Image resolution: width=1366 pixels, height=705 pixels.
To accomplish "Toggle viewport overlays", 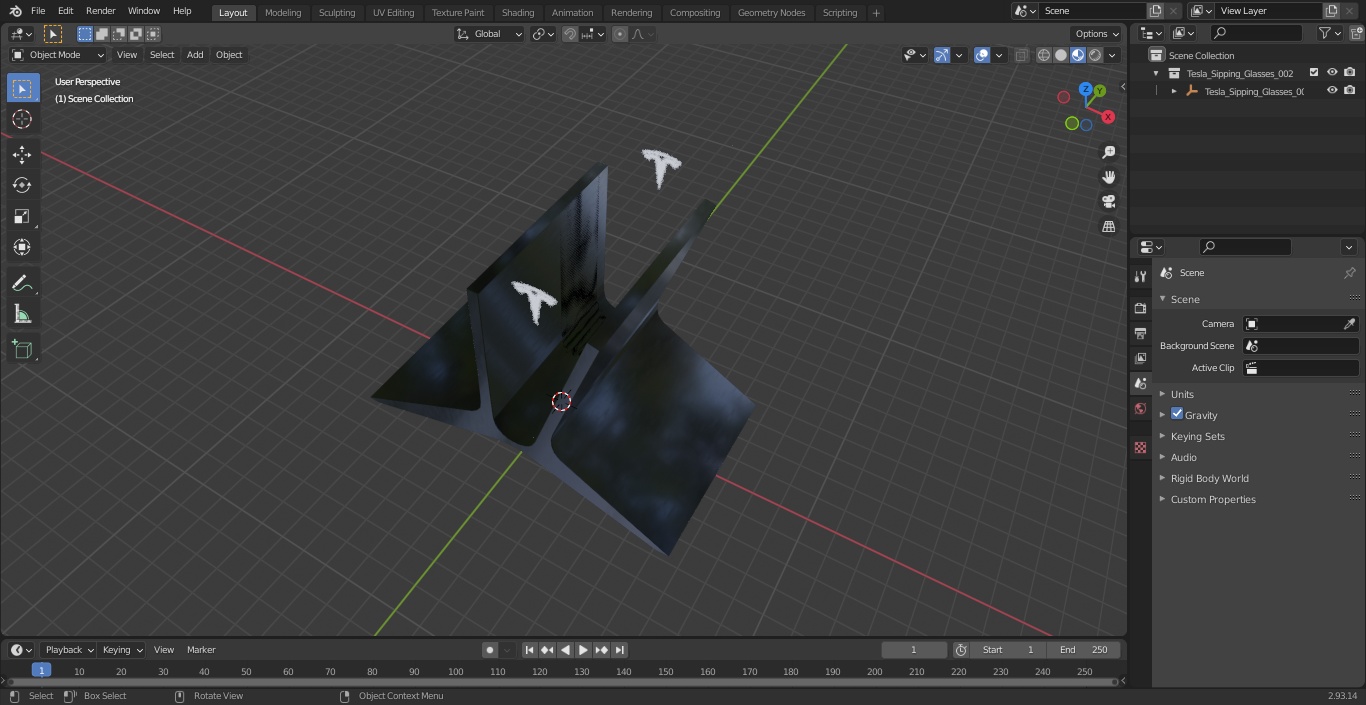I will click(982, 55).
